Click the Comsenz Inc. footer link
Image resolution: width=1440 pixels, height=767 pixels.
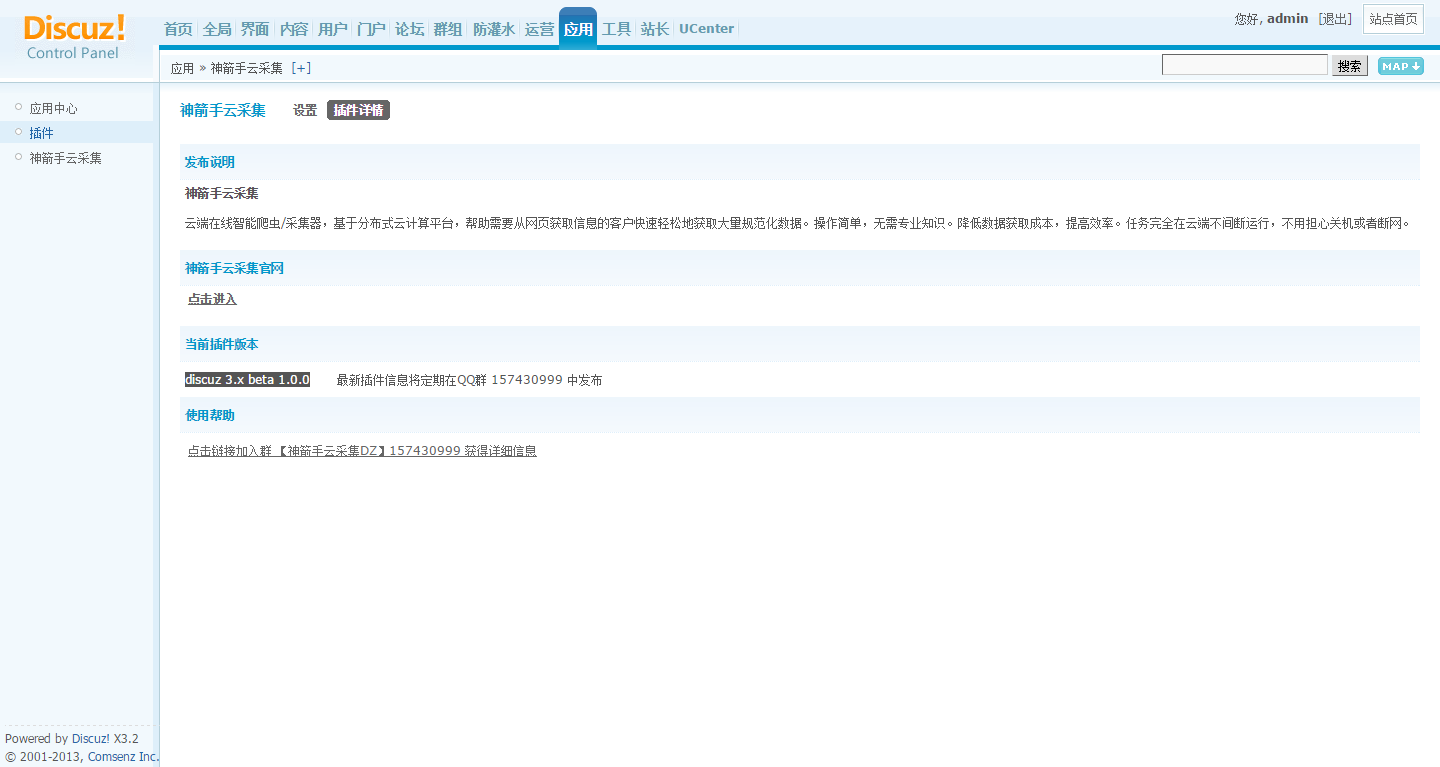click(123, 757)
